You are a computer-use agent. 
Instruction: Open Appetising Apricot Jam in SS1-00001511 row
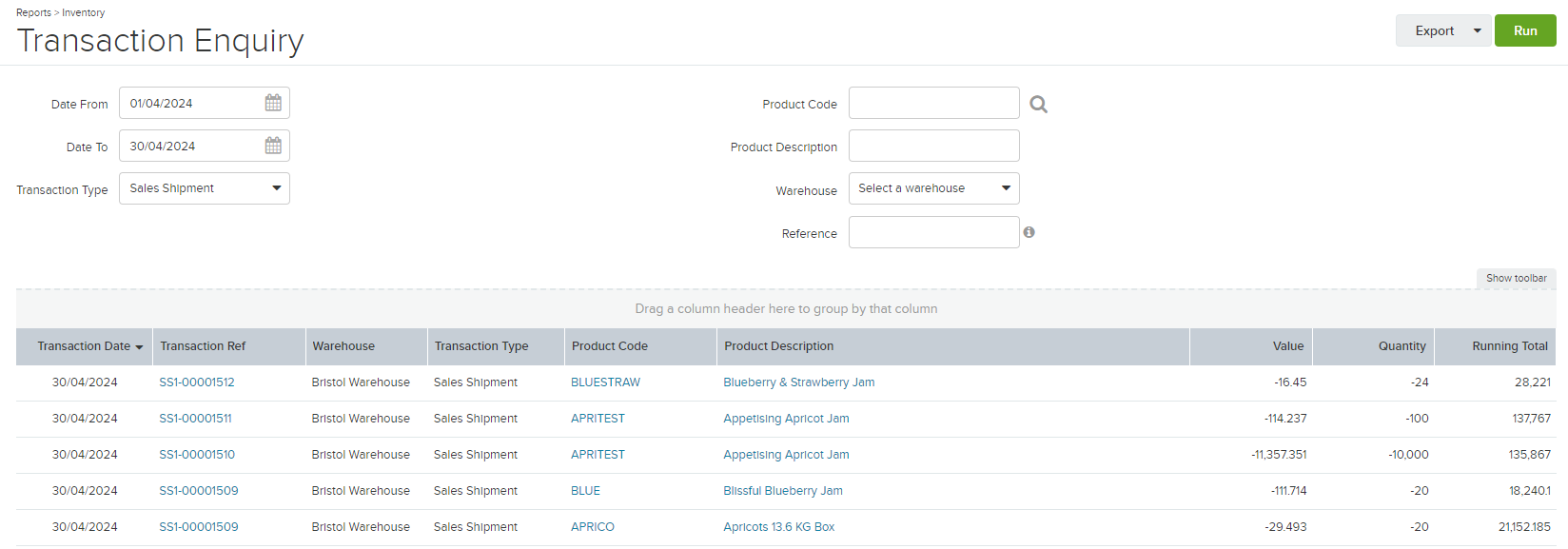[786, 419]
